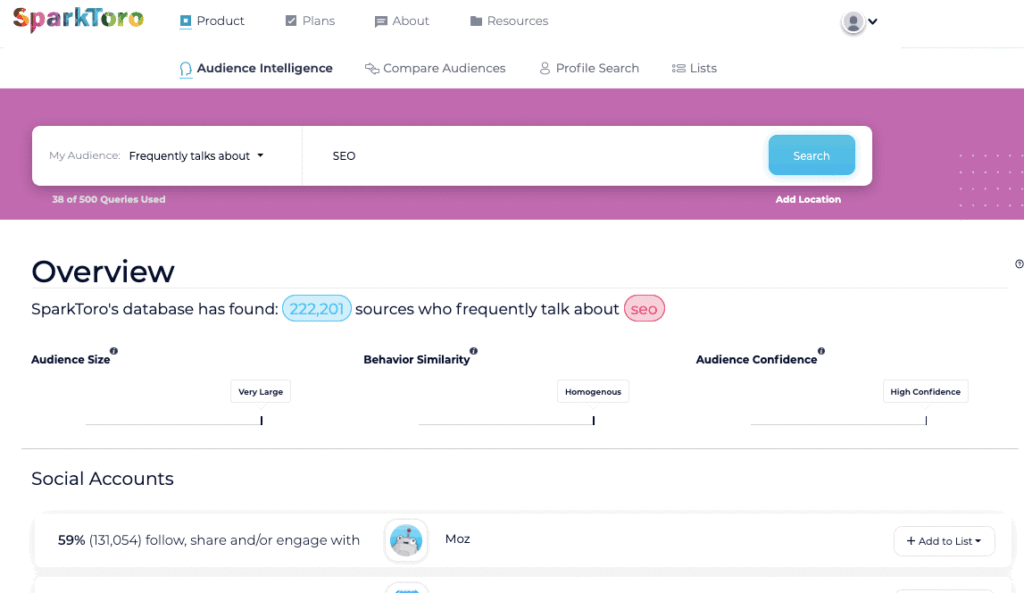Click the Compare Audiences icon
Screen dimensions: 1024x593
click(x=372, y=69)
